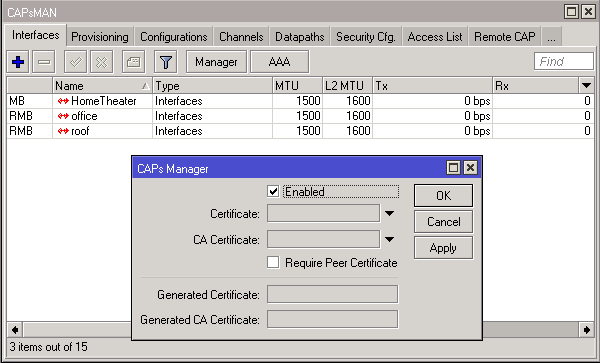Click roof interface red arrows icon

(63, 131)
